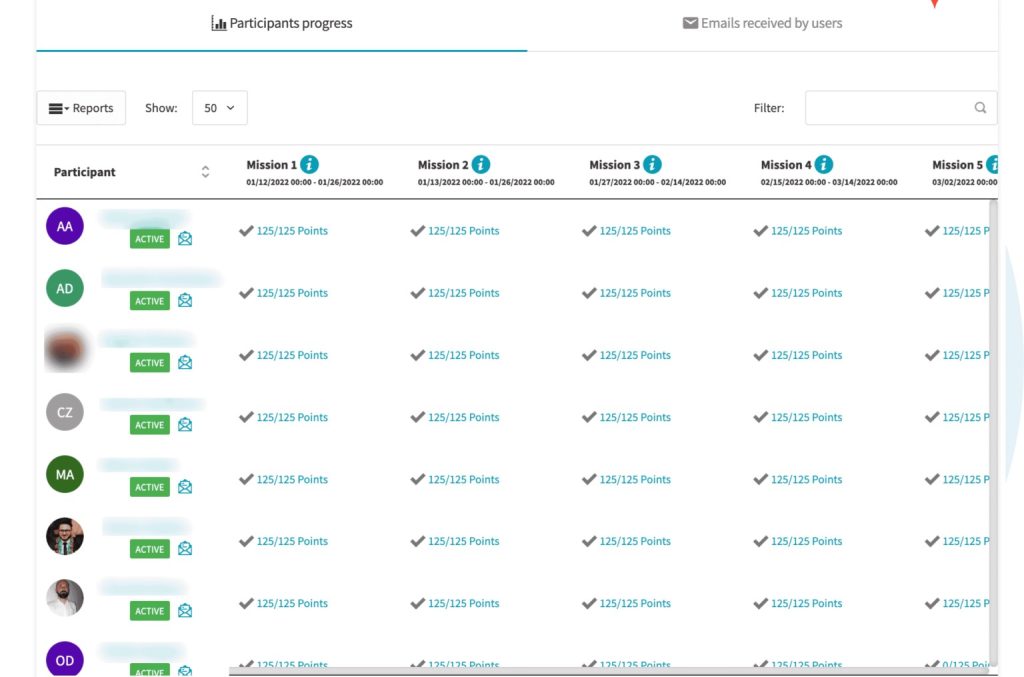Click the Mission 1 column header
Screen dimensions: 1024x677
click(271, 165)
